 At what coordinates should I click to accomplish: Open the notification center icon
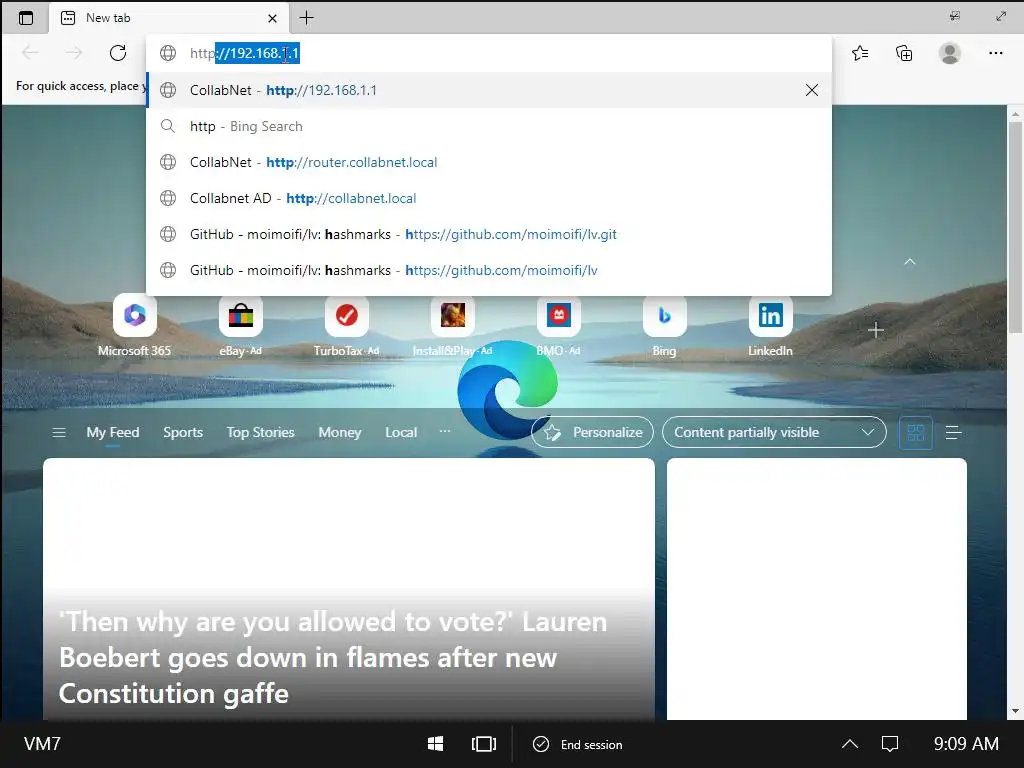click(890, 744)
